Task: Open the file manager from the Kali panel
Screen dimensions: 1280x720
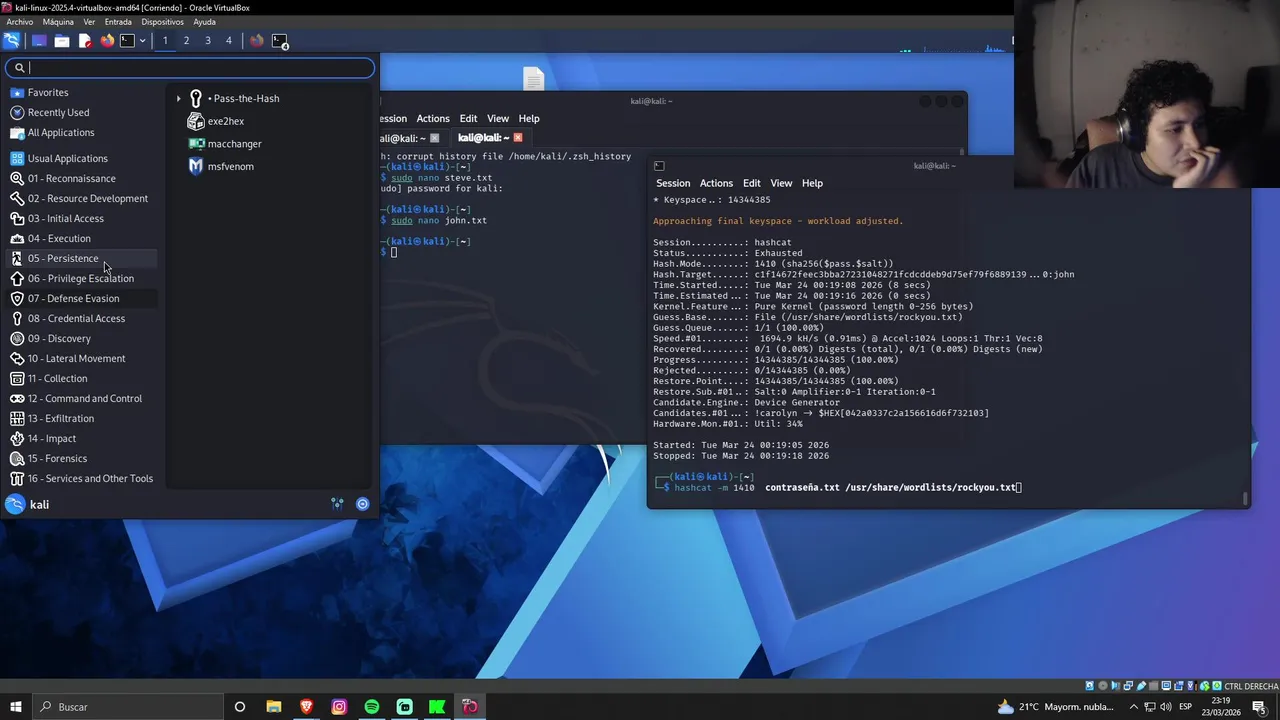Action: tap(61, 41)
